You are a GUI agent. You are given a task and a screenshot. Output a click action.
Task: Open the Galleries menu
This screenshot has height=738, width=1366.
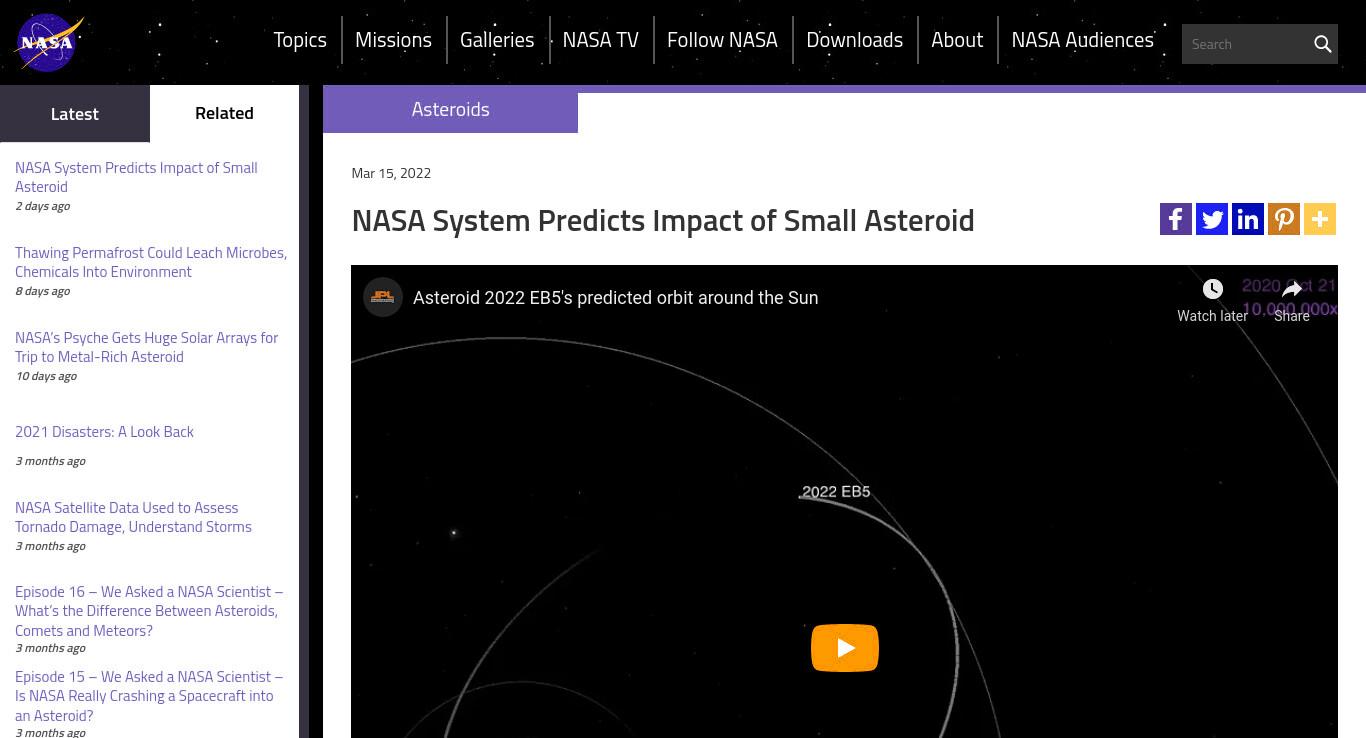497,40
